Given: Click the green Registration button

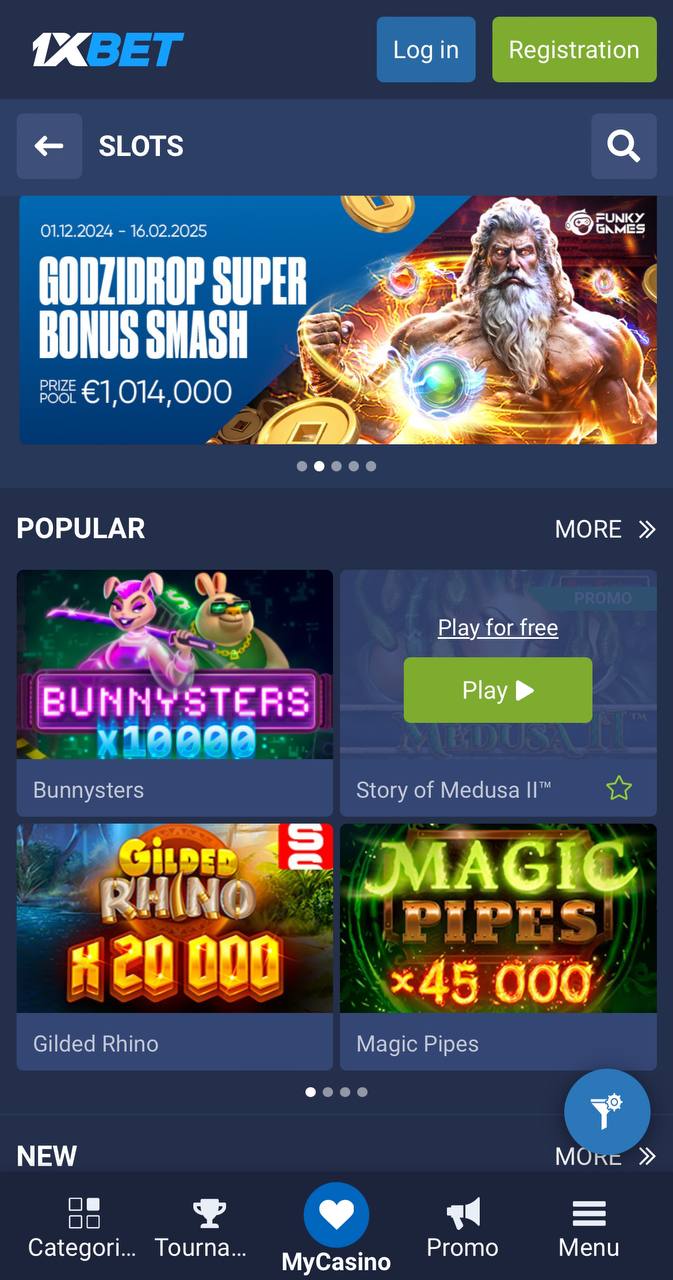Looking at the screenshot, I should tap(574, 49).
